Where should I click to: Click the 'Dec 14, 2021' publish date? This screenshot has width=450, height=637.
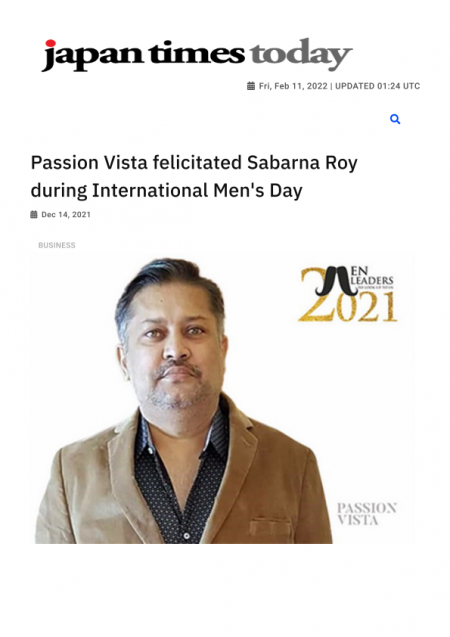click(x=66, y=214)
